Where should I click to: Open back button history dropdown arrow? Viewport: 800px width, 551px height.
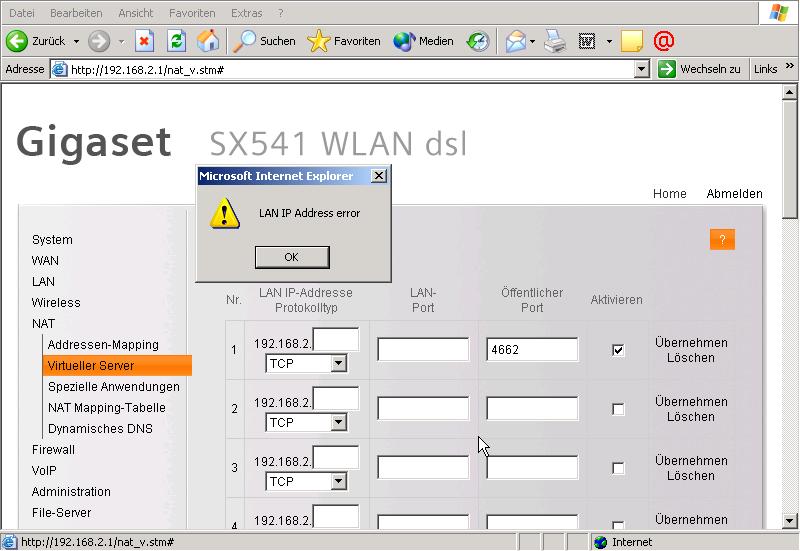point(77,41)
